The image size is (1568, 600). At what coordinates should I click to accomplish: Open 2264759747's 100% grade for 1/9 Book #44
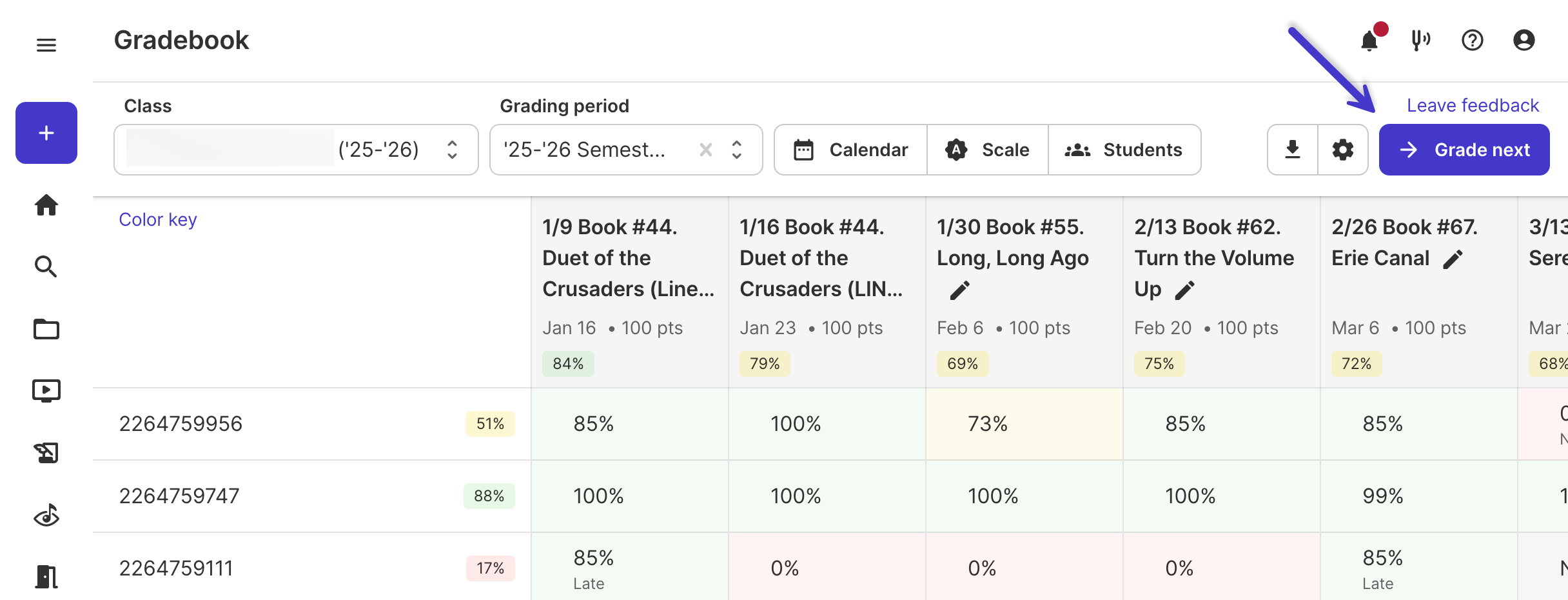pyautogui.click(x=630, y=496)
